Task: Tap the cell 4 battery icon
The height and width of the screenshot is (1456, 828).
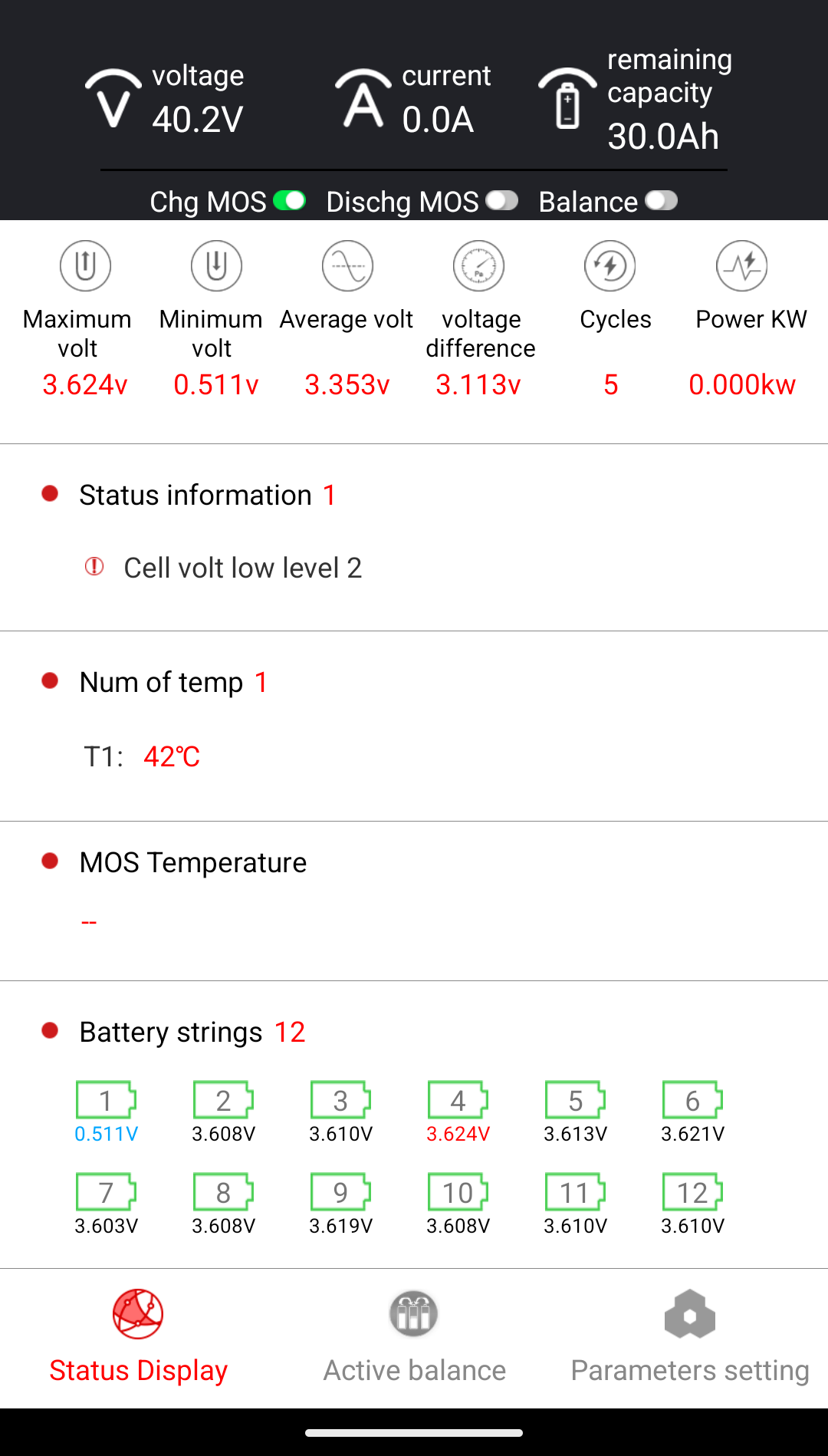Action: coord(458,1100)
